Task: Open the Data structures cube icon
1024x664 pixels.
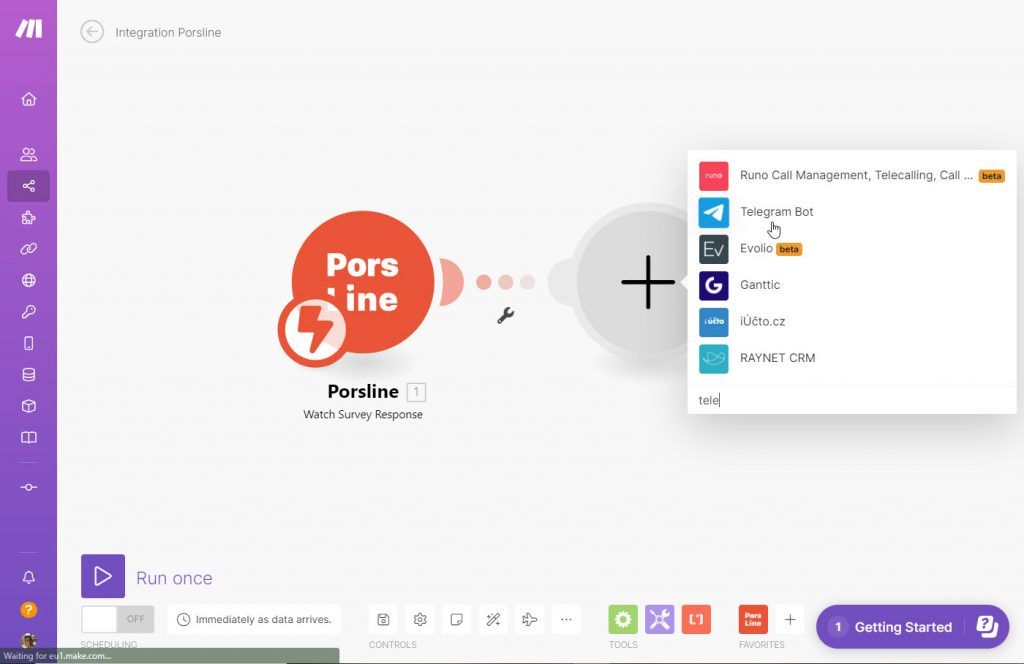Action: (29, 405)
